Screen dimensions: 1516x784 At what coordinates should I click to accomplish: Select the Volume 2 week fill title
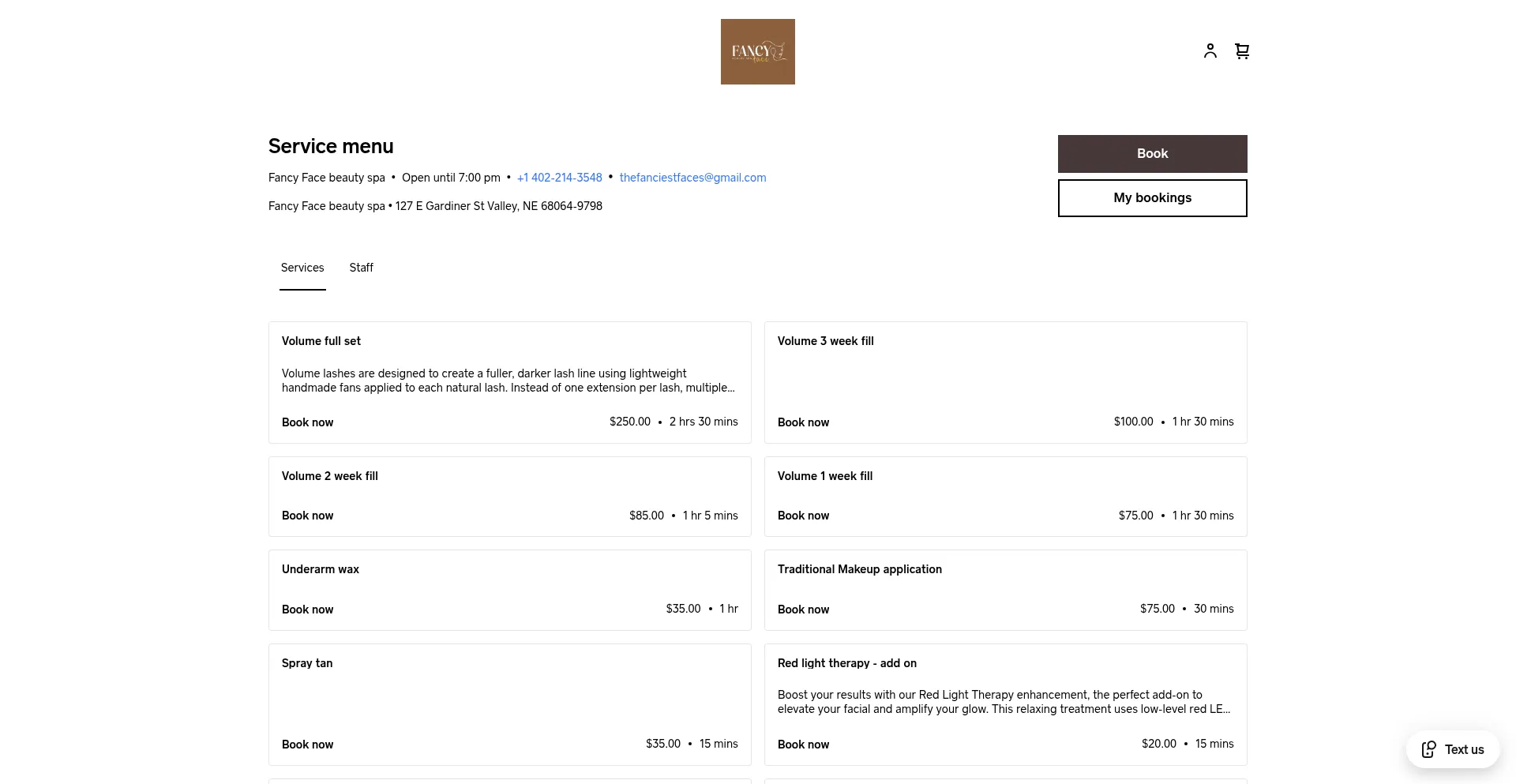coord(330,476)
